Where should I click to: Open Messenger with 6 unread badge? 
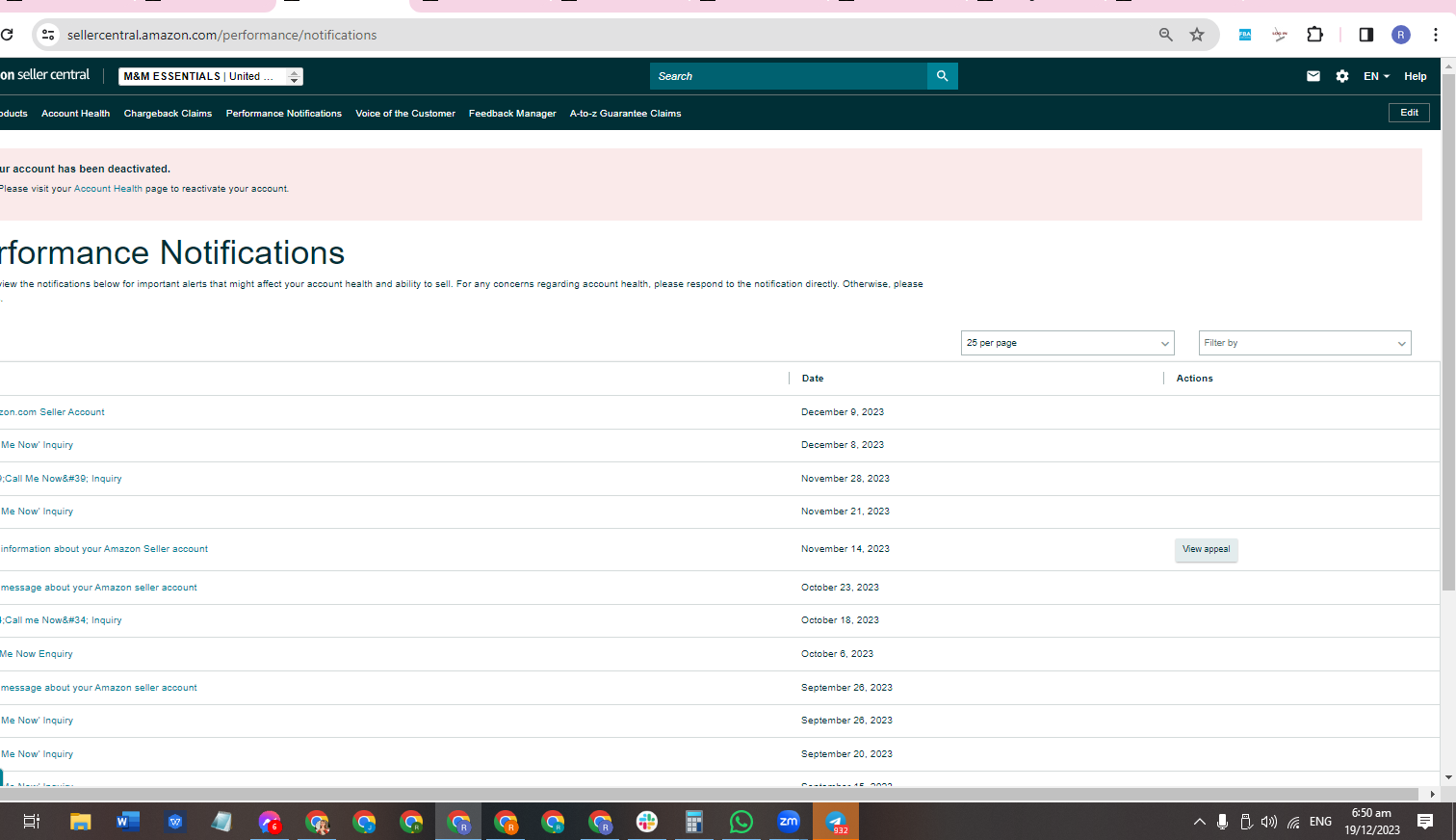[x=270, y=822]
